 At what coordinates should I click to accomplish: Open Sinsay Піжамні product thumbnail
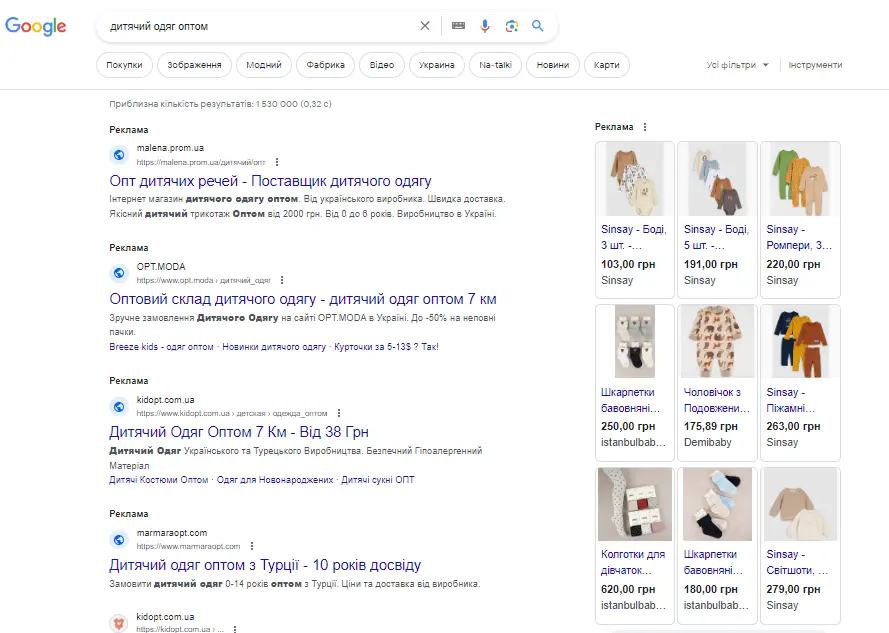click(800, 341)
